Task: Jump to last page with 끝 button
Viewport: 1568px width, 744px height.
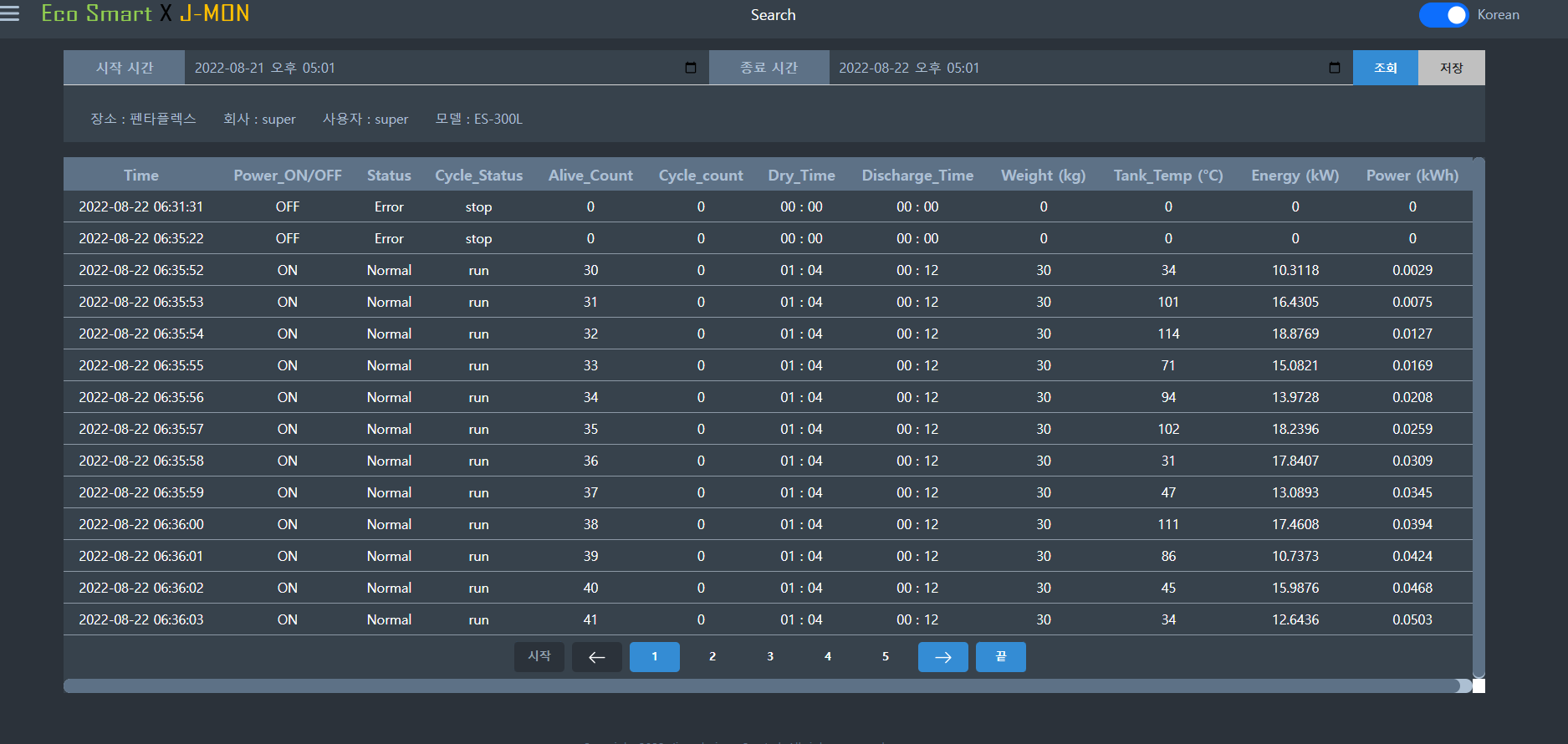Action: [1000, 657]
